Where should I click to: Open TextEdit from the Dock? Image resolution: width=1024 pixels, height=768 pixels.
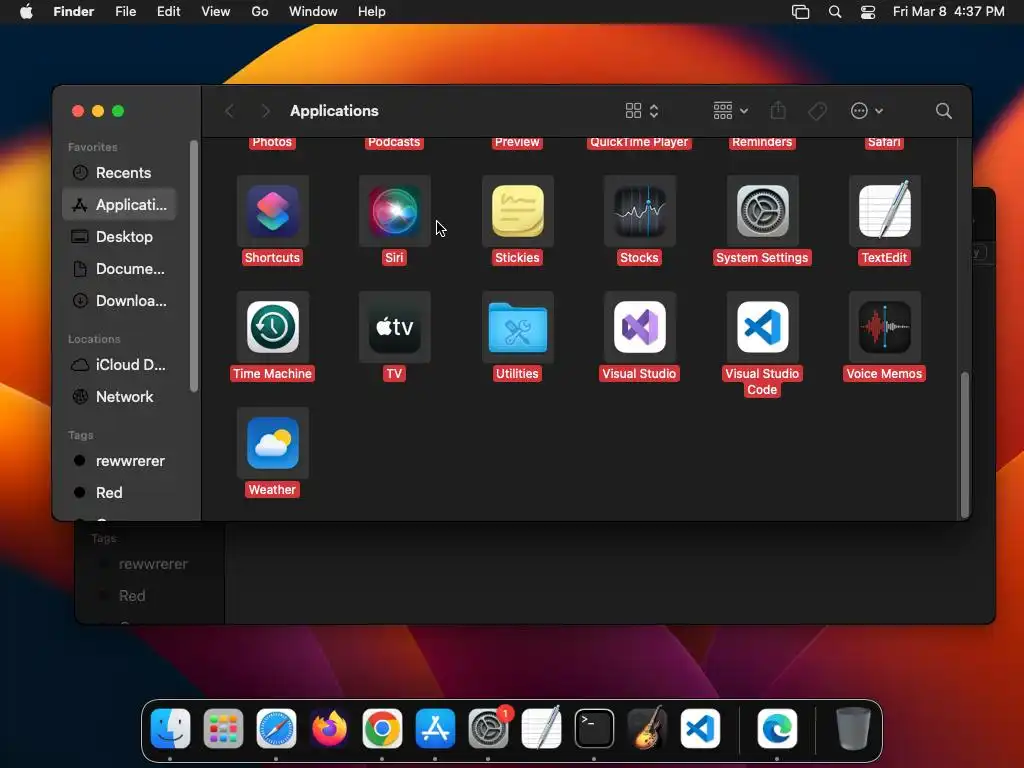coord(541,728)
